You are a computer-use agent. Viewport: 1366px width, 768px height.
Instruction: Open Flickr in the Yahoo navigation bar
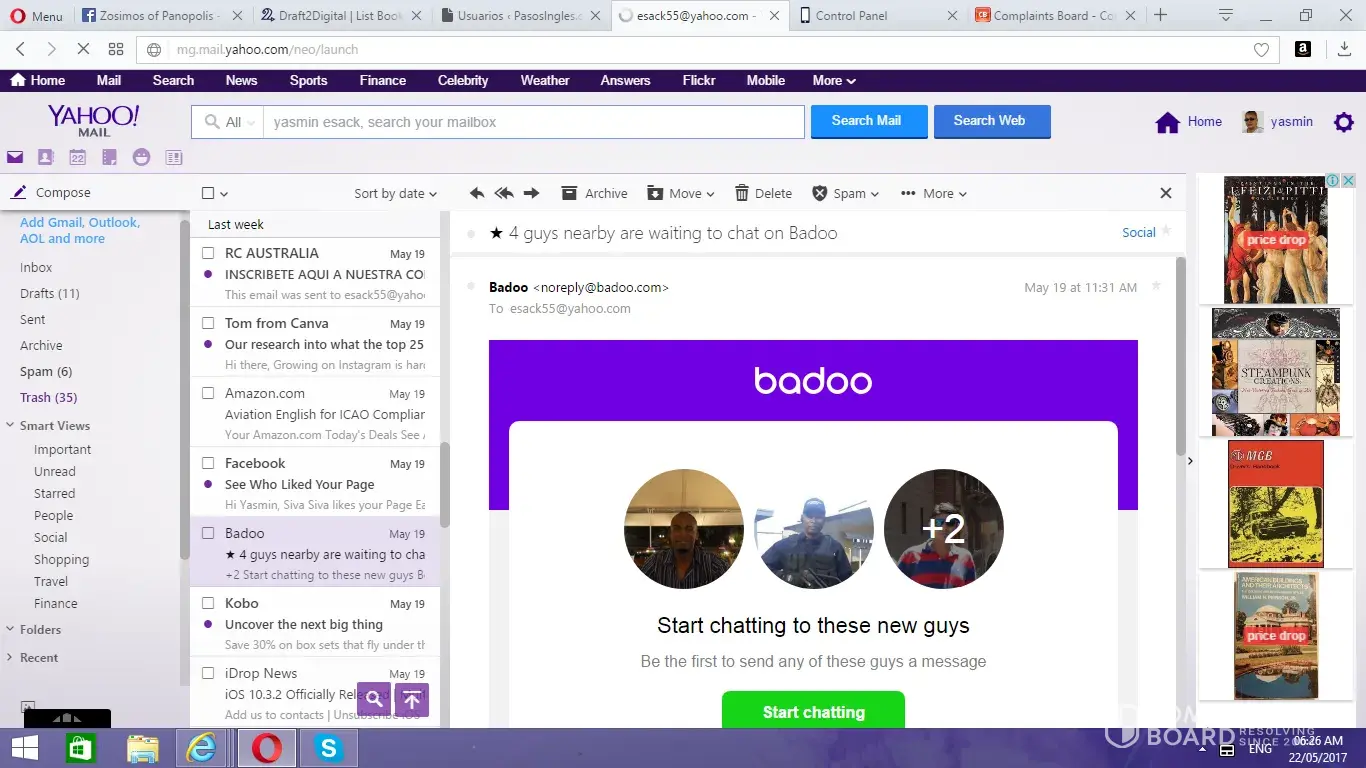(x=699, y=81)
